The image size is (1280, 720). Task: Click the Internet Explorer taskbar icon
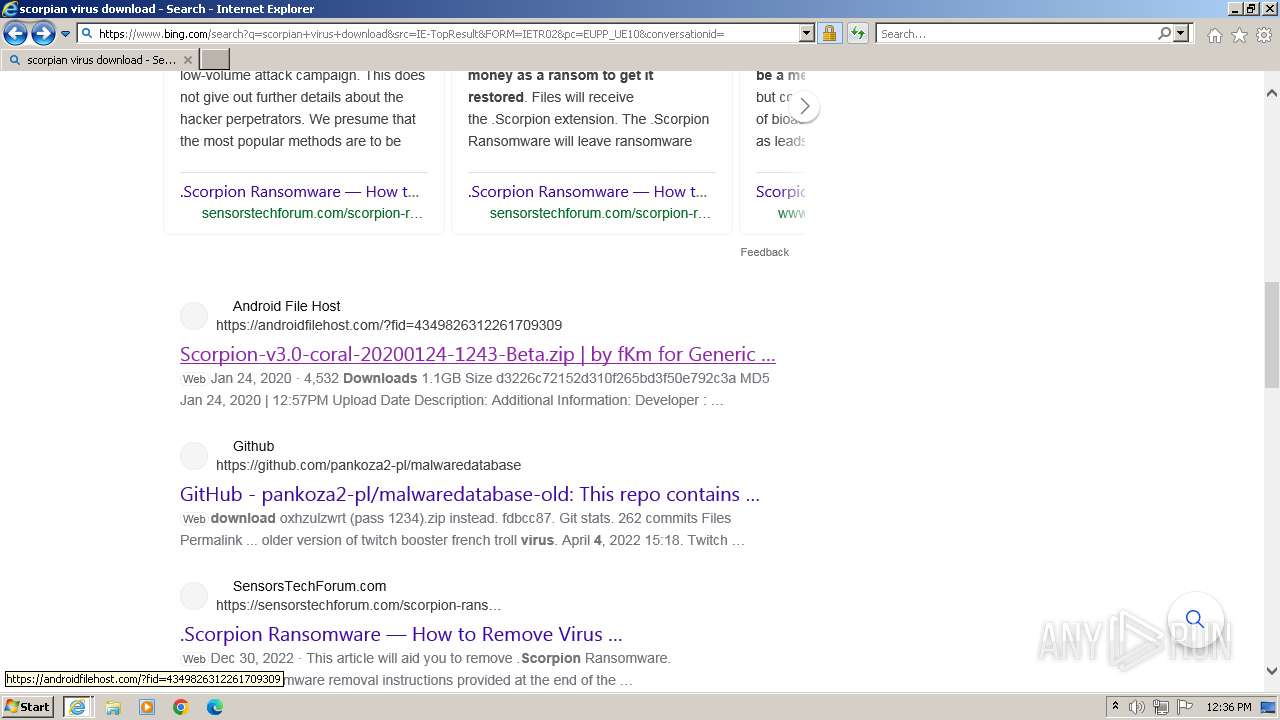click(x=77, y=707)
